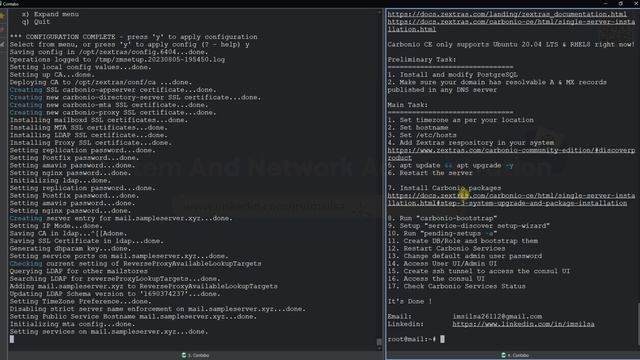Click 'Saving CA in ldap' line

pyautogui.click(x=69, y=233)
